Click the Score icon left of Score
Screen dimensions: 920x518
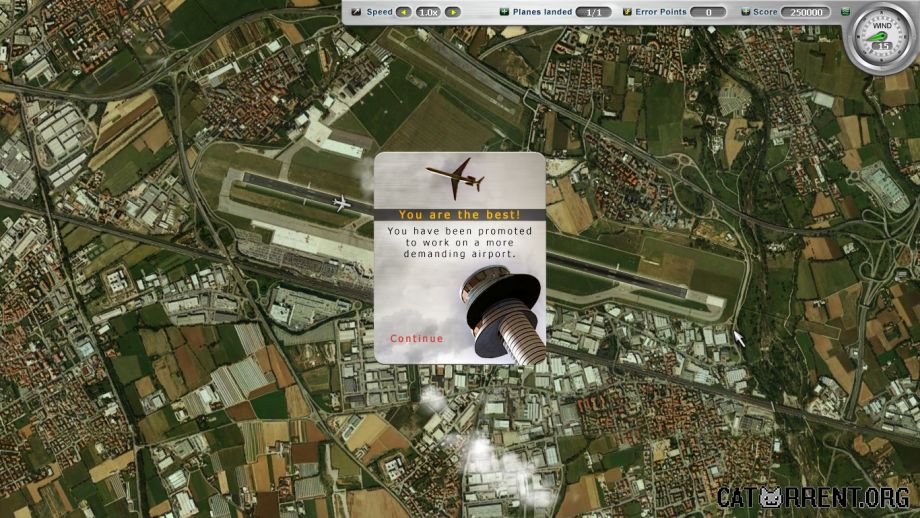tap(745, 12)
